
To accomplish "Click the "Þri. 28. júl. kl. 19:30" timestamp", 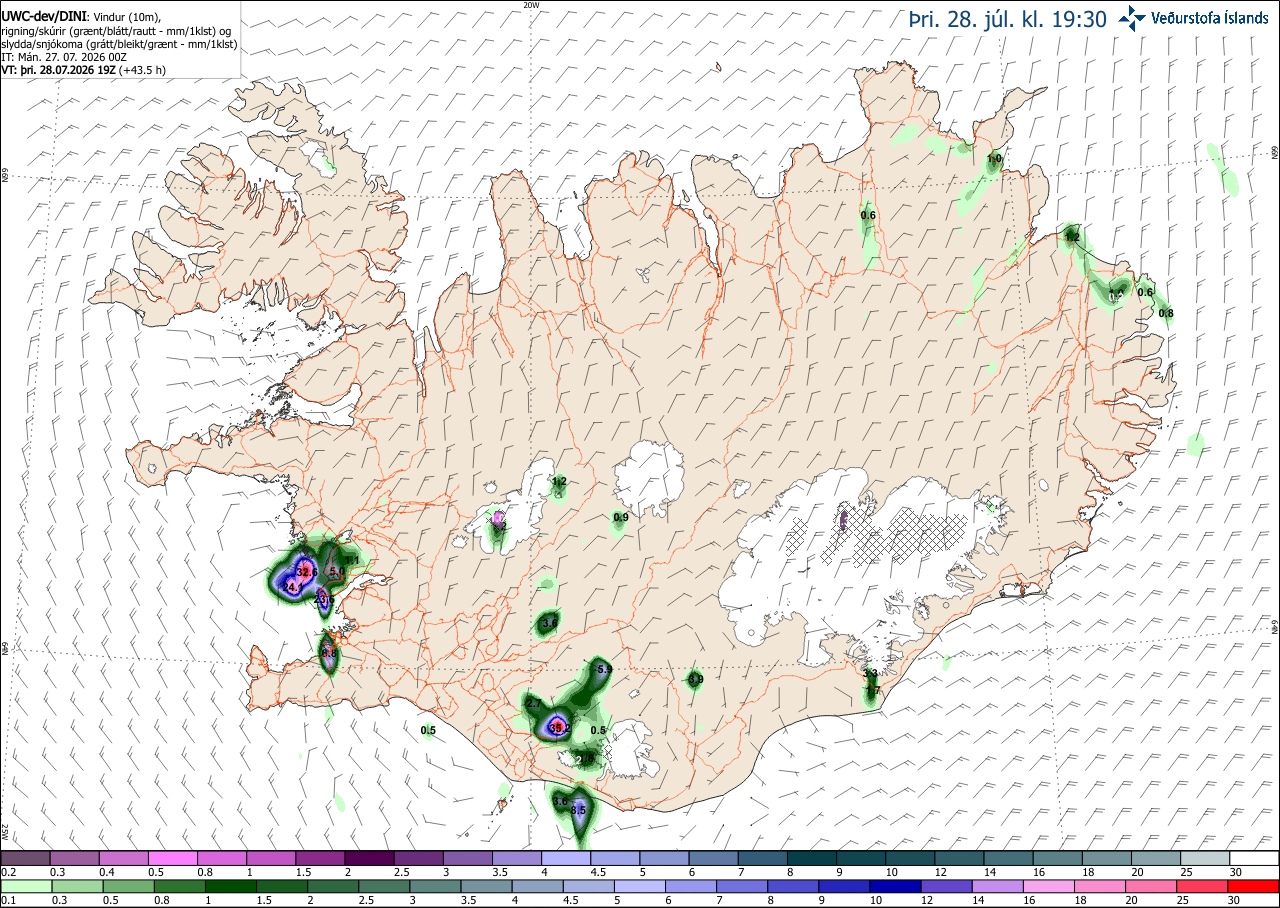I will pos(1008,19).
